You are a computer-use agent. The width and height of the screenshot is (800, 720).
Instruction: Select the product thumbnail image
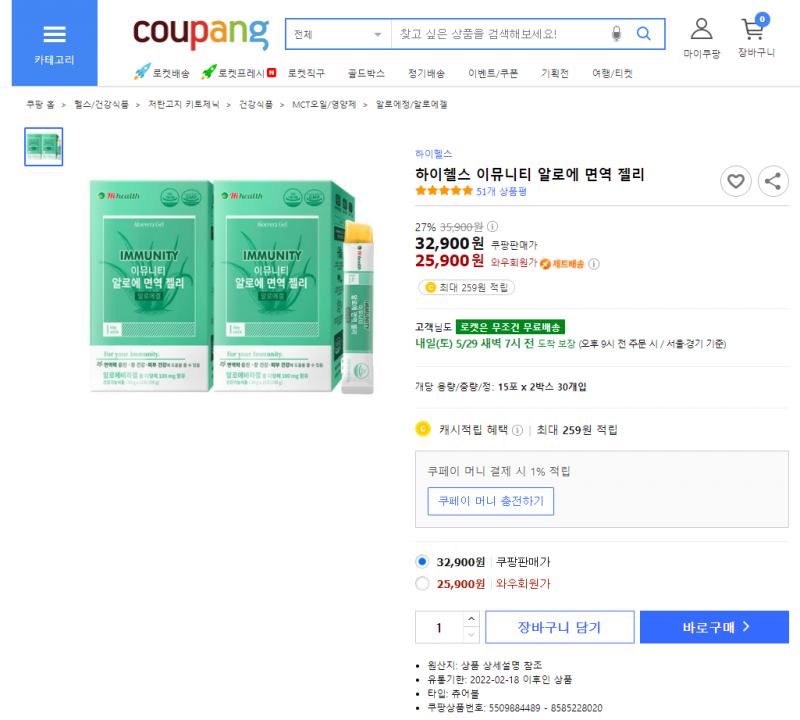pyautogui.click(x=44, y=147)
